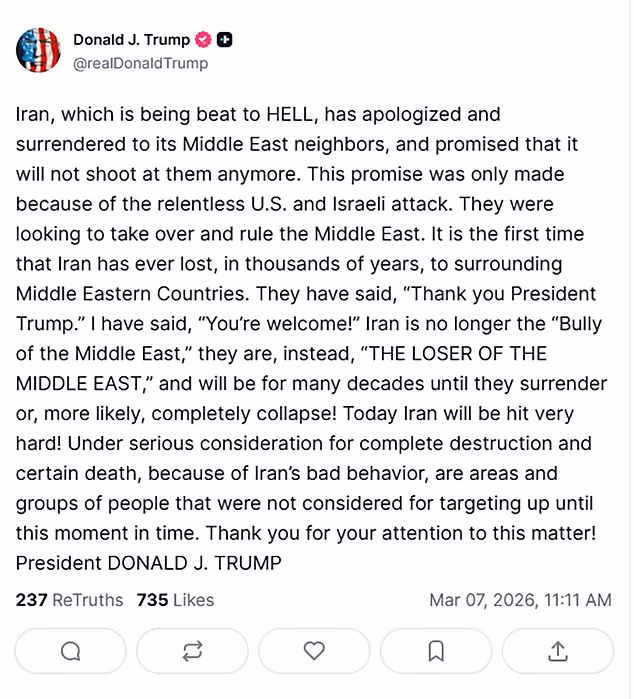This screenshot has height=699, width=634.
Task: ReTruth this post using the arrows icon
Action: [x=192, y=651]
